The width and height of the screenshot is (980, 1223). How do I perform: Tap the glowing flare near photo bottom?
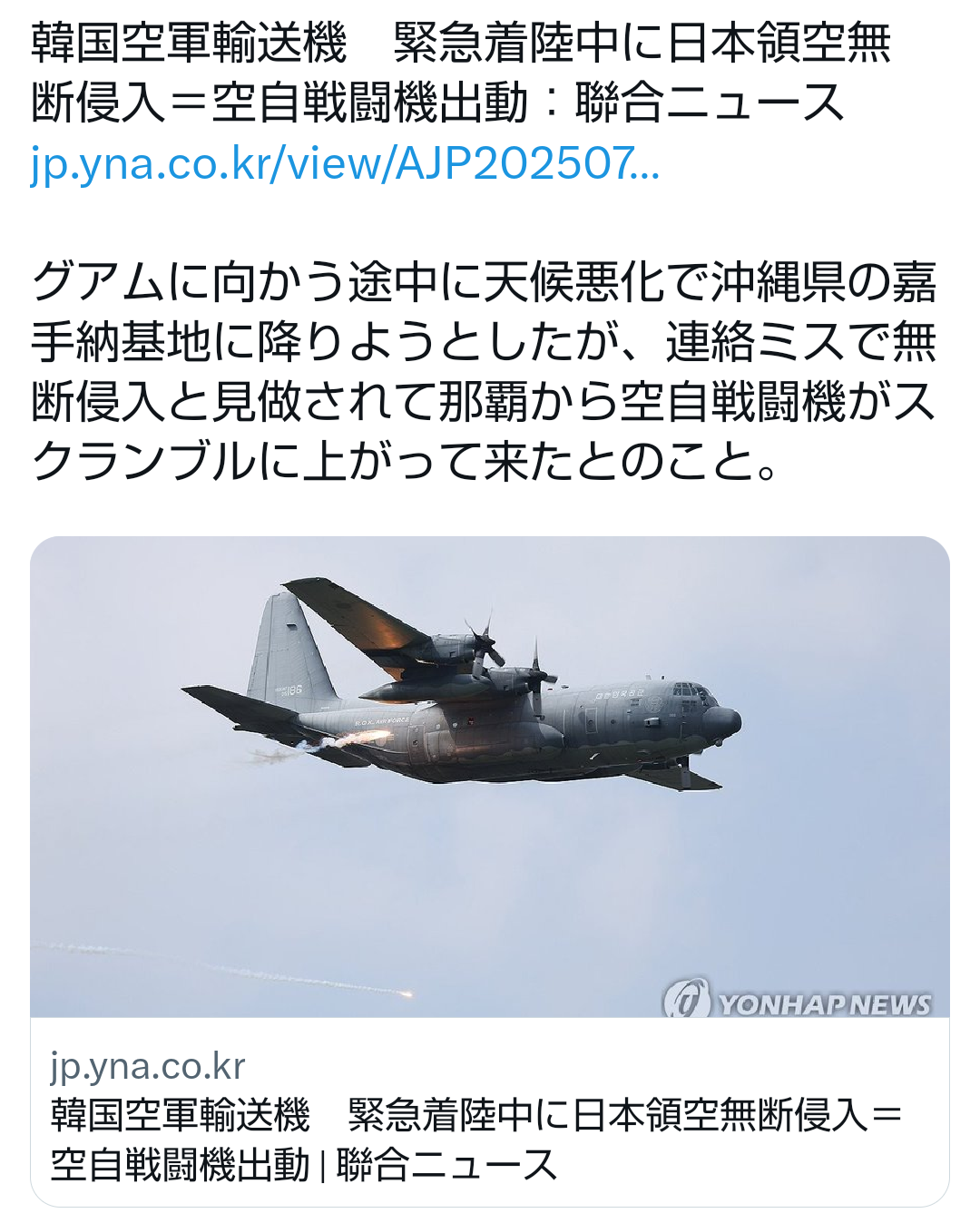[402, 994]
